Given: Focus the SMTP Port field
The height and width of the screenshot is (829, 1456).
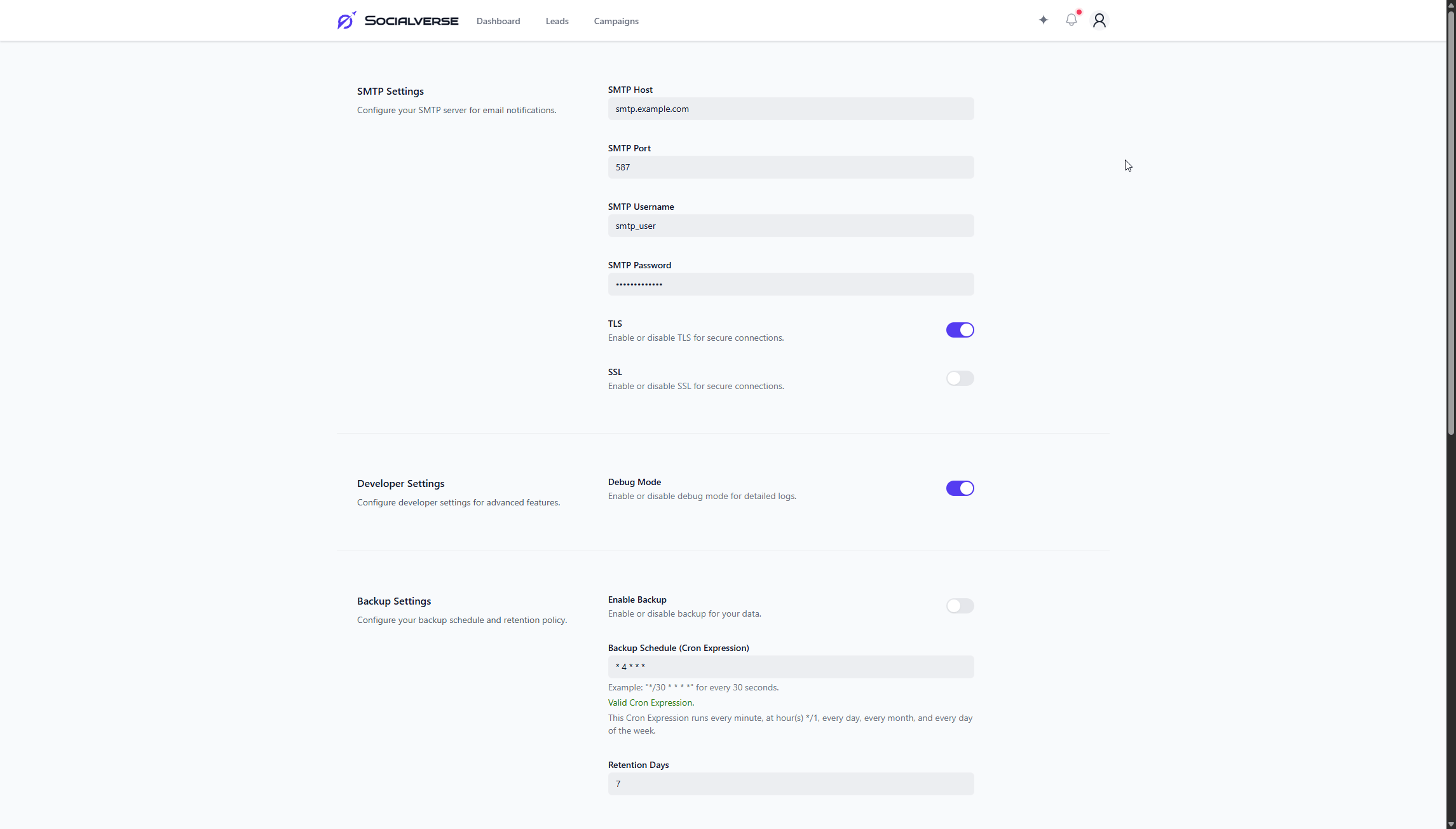Looking at the screenshot, I should (790, 167).
